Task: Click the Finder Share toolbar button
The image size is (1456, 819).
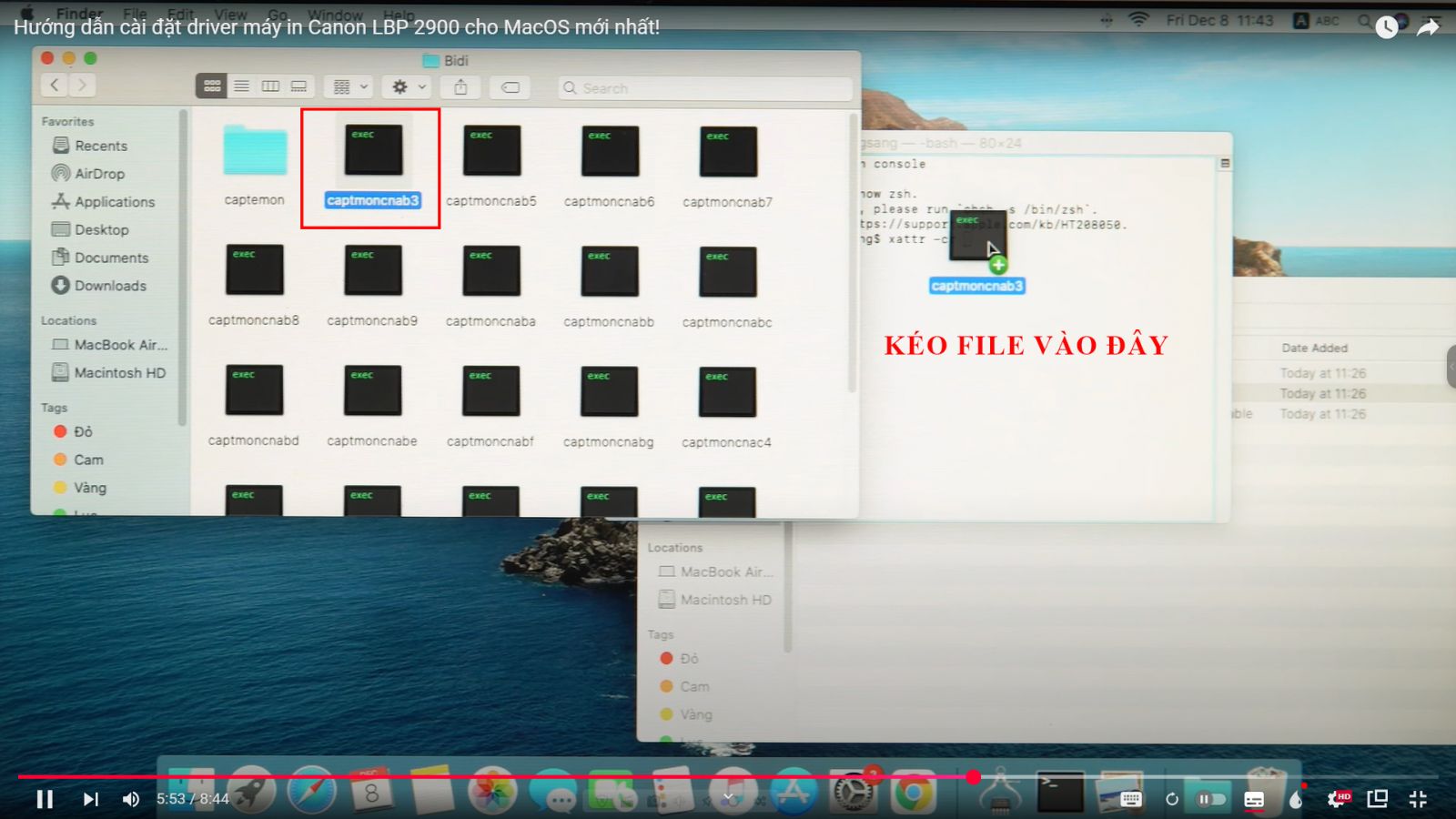Action: (x=460, y=86)
